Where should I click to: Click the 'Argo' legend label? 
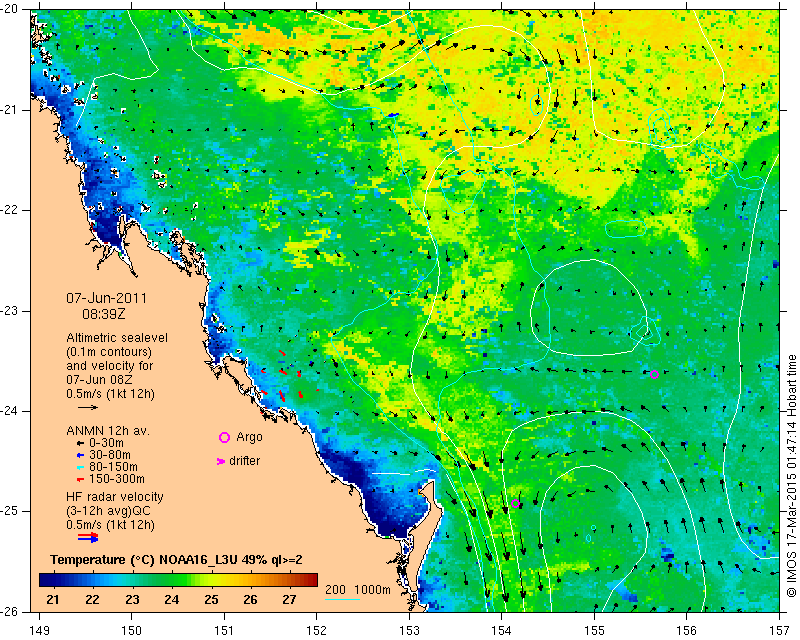(x=249, y=437)
